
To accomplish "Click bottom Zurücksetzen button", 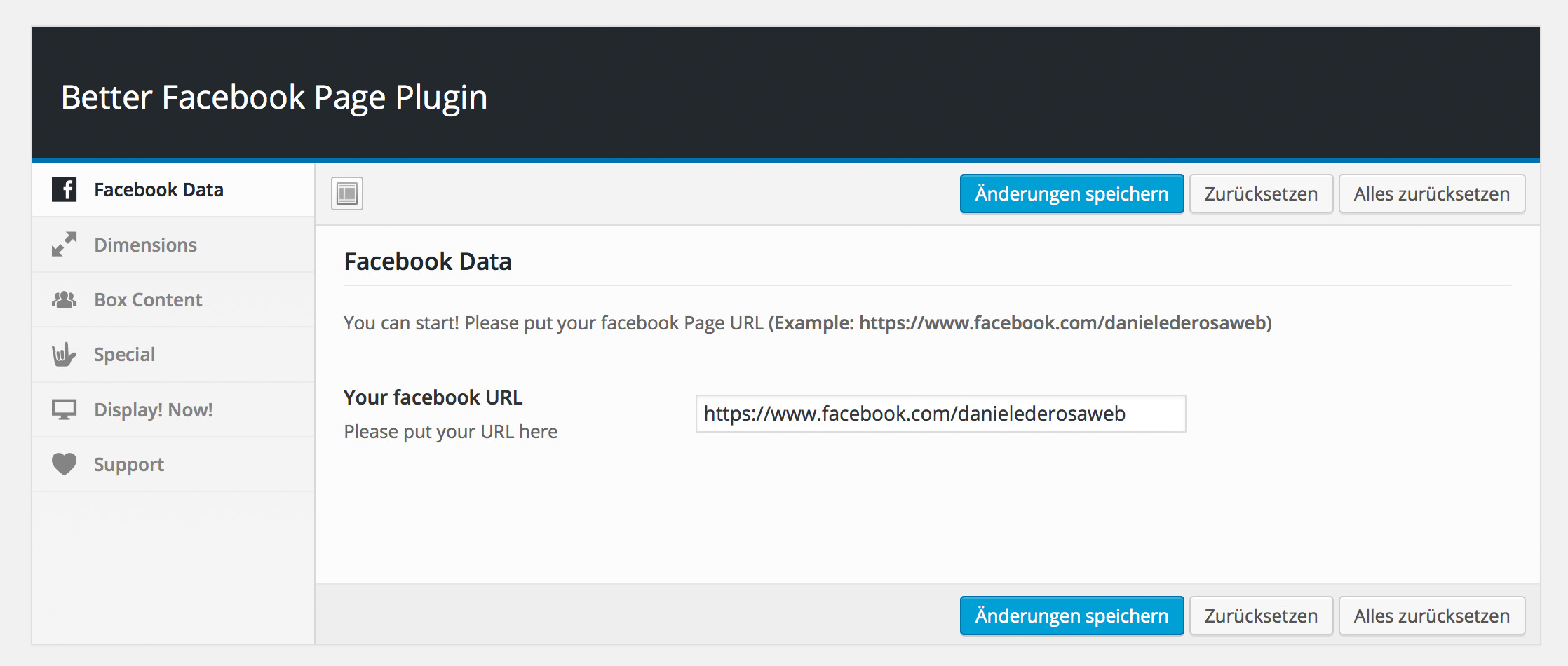I will (1261, 616).
